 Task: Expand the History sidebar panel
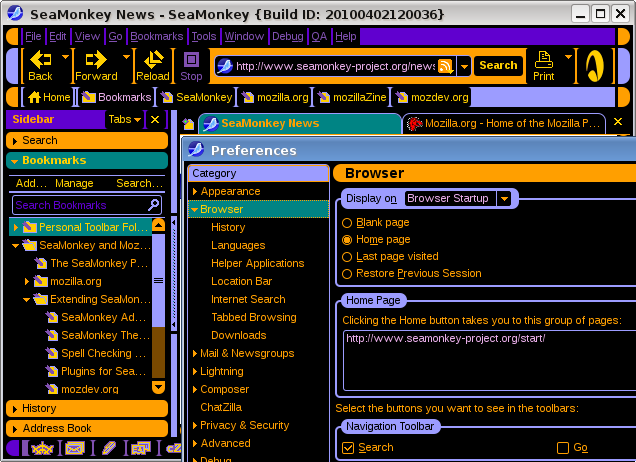coord(39,408)
